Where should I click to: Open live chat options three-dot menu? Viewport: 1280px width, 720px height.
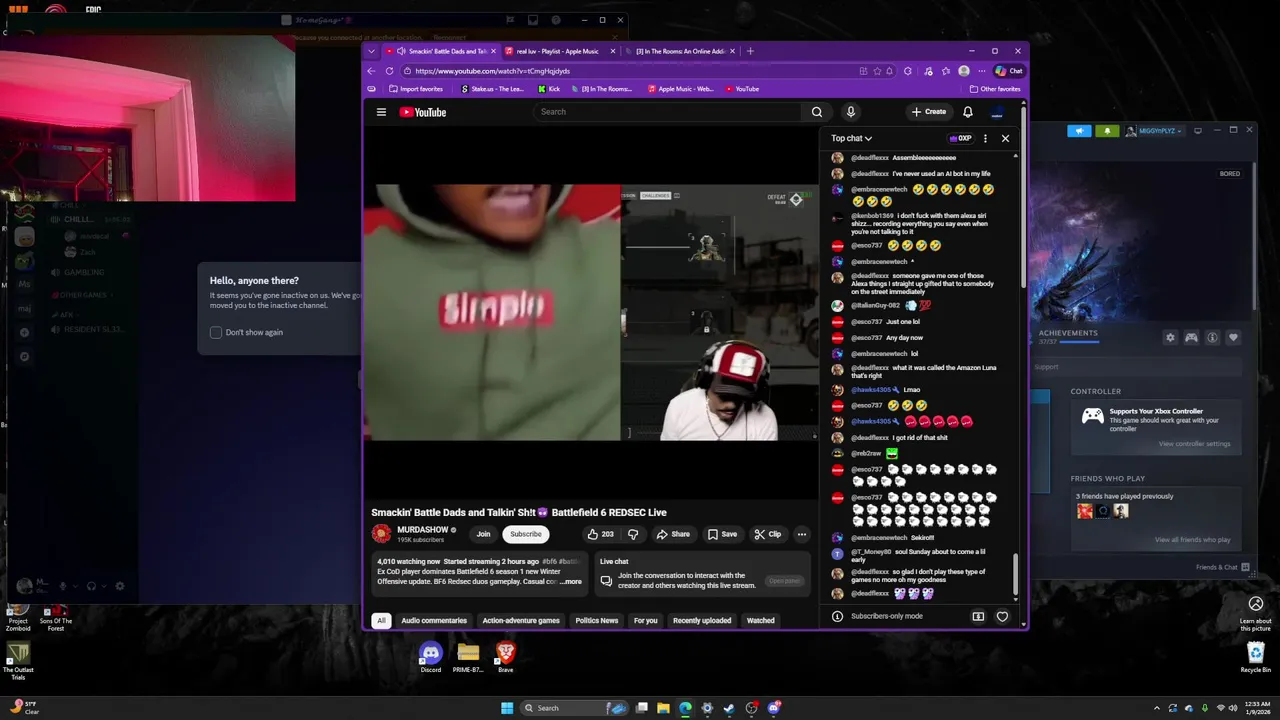pos(985,138)
